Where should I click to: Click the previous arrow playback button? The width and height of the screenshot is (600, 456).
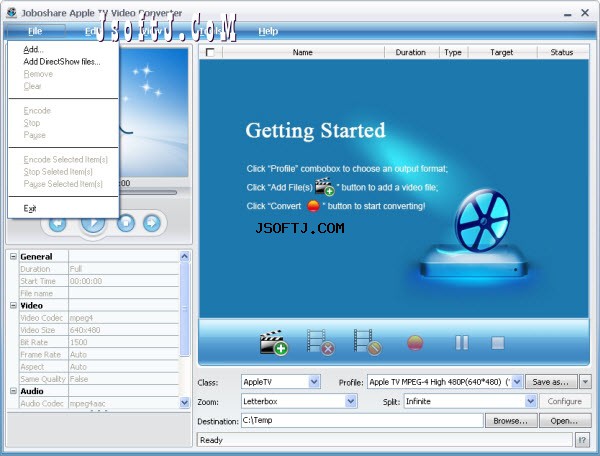pos(57,223)
